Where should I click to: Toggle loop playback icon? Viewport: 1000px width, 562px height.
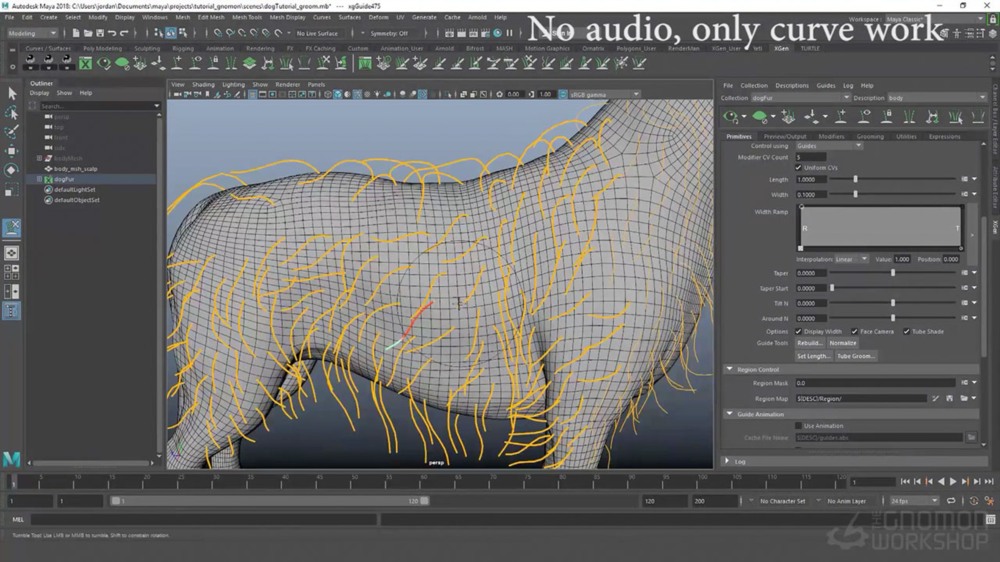point(951,501)
